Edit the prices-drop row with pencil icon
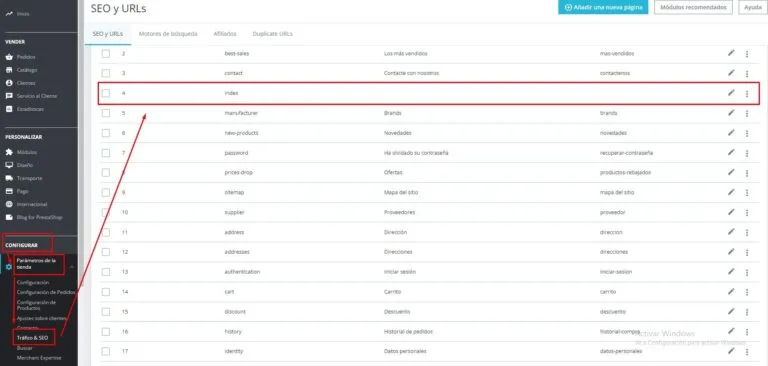The height and width of the screenshot is (366, 768). click(731, 172)
